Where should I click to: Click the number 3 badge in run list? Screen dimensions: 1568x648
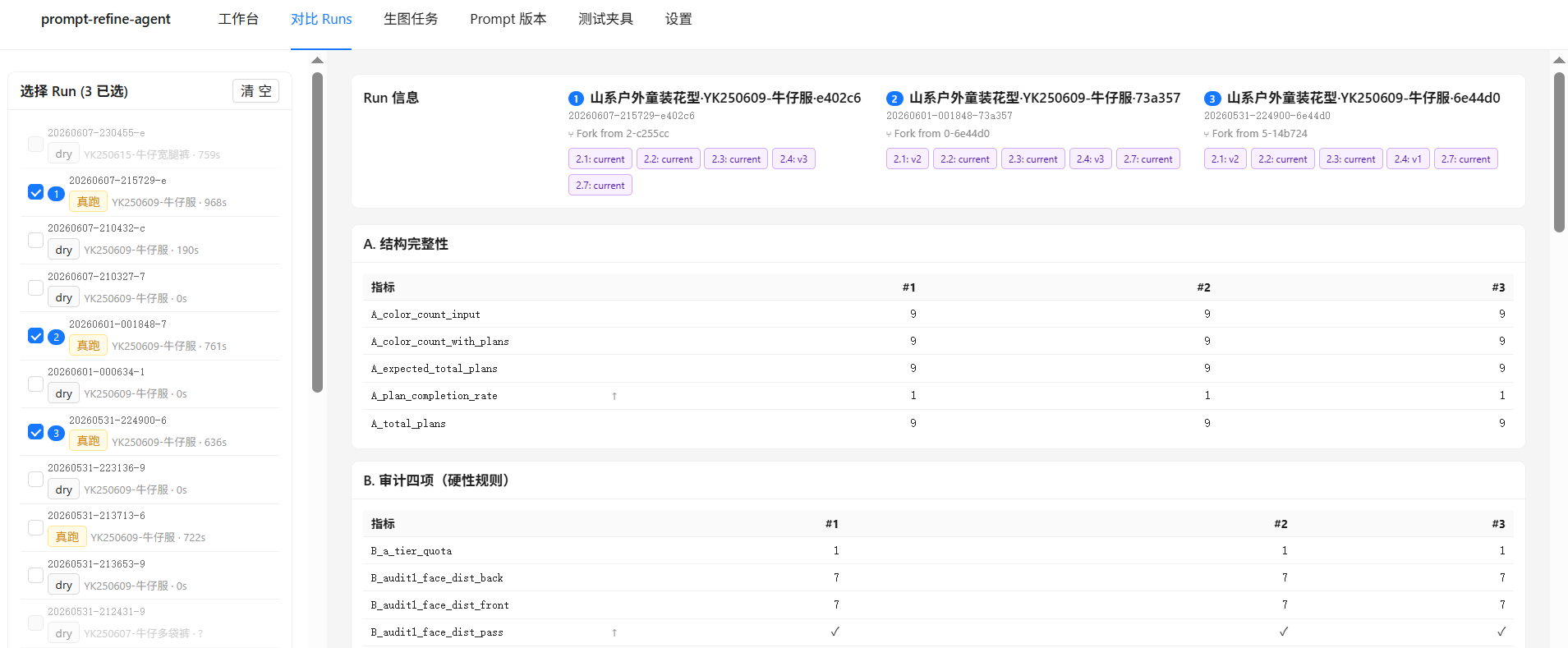[56, 434]
